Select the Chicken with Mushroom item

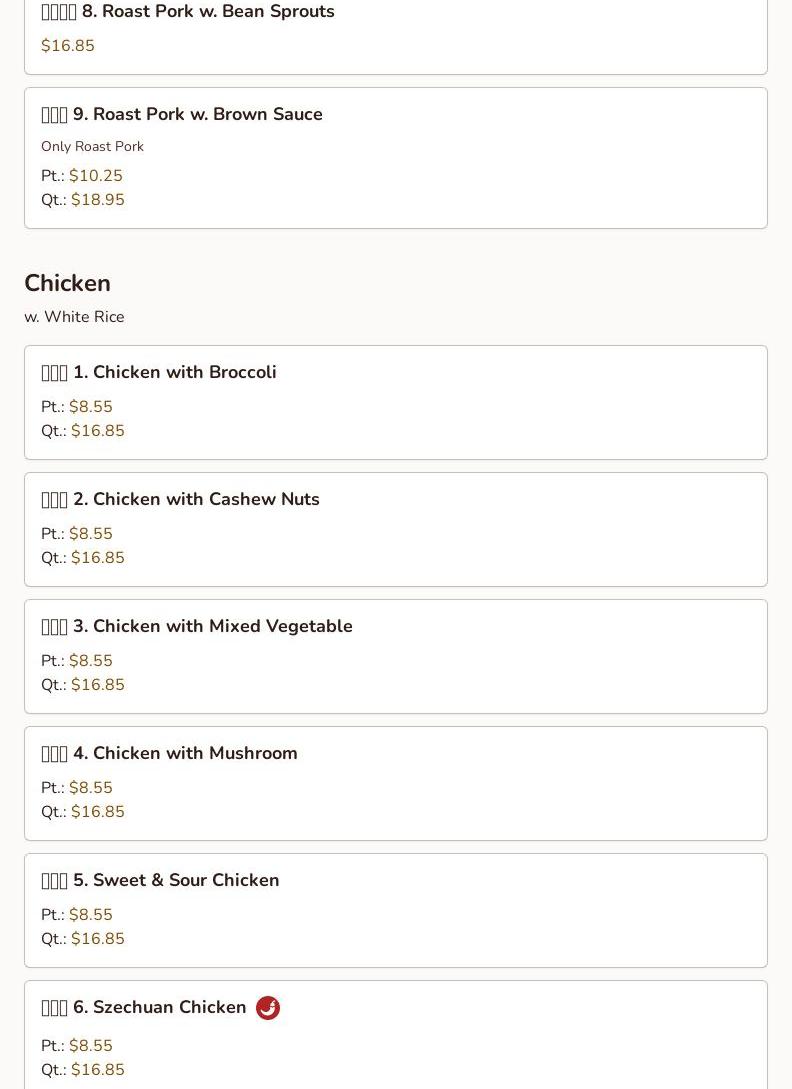pyautogui.click(x=169, y=754)
